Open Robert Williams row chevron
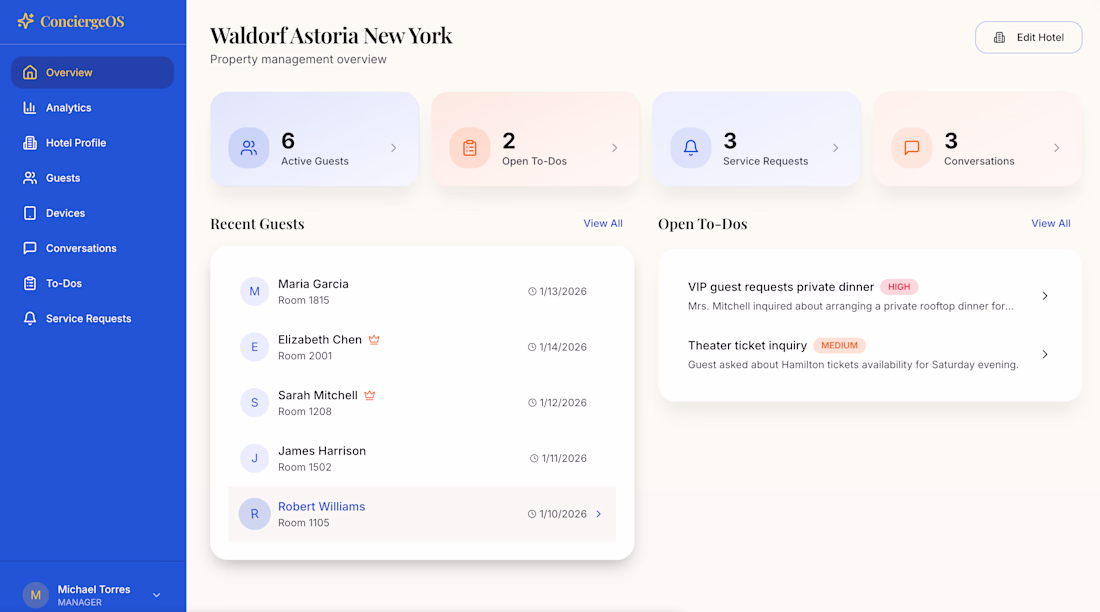Screen dimensions: 1100x612 click(599, 514)
